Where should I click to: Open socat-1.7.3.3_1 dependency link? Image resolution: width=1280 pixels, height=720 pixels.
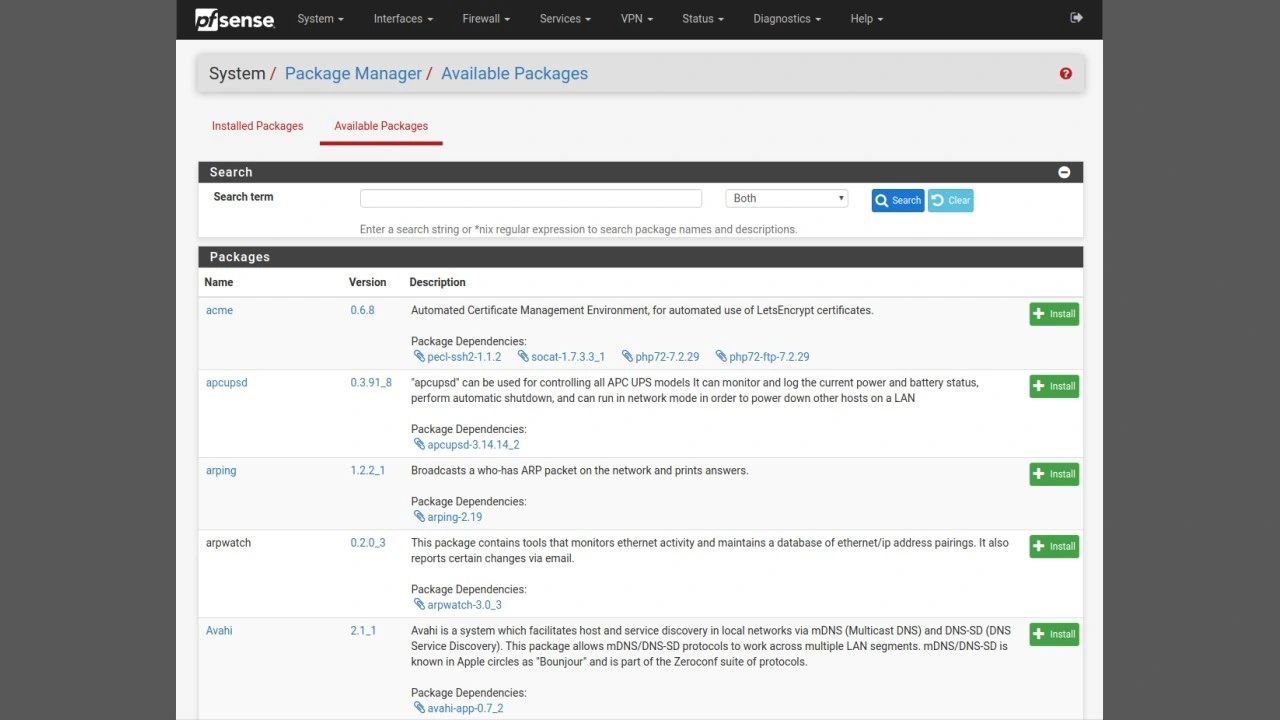pos(568,356)
